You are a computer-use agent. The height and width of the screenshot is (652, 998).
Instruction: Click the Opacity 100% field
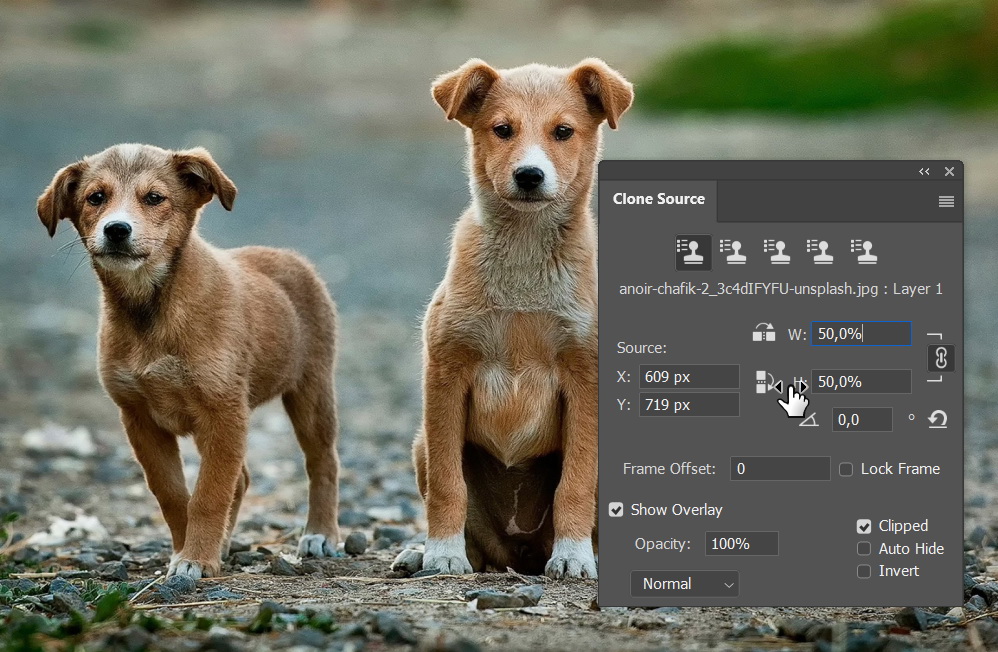(741, 544)
